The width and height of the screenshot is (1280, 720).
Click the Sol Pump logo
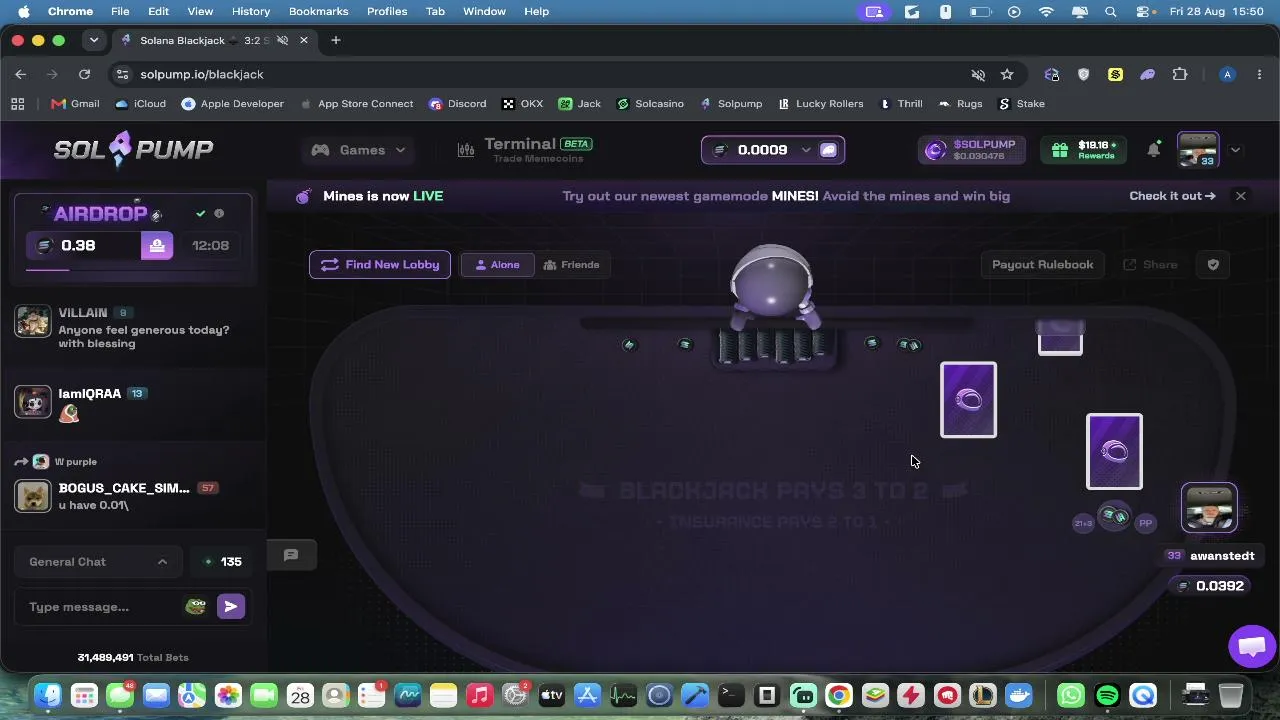[133, 150]
